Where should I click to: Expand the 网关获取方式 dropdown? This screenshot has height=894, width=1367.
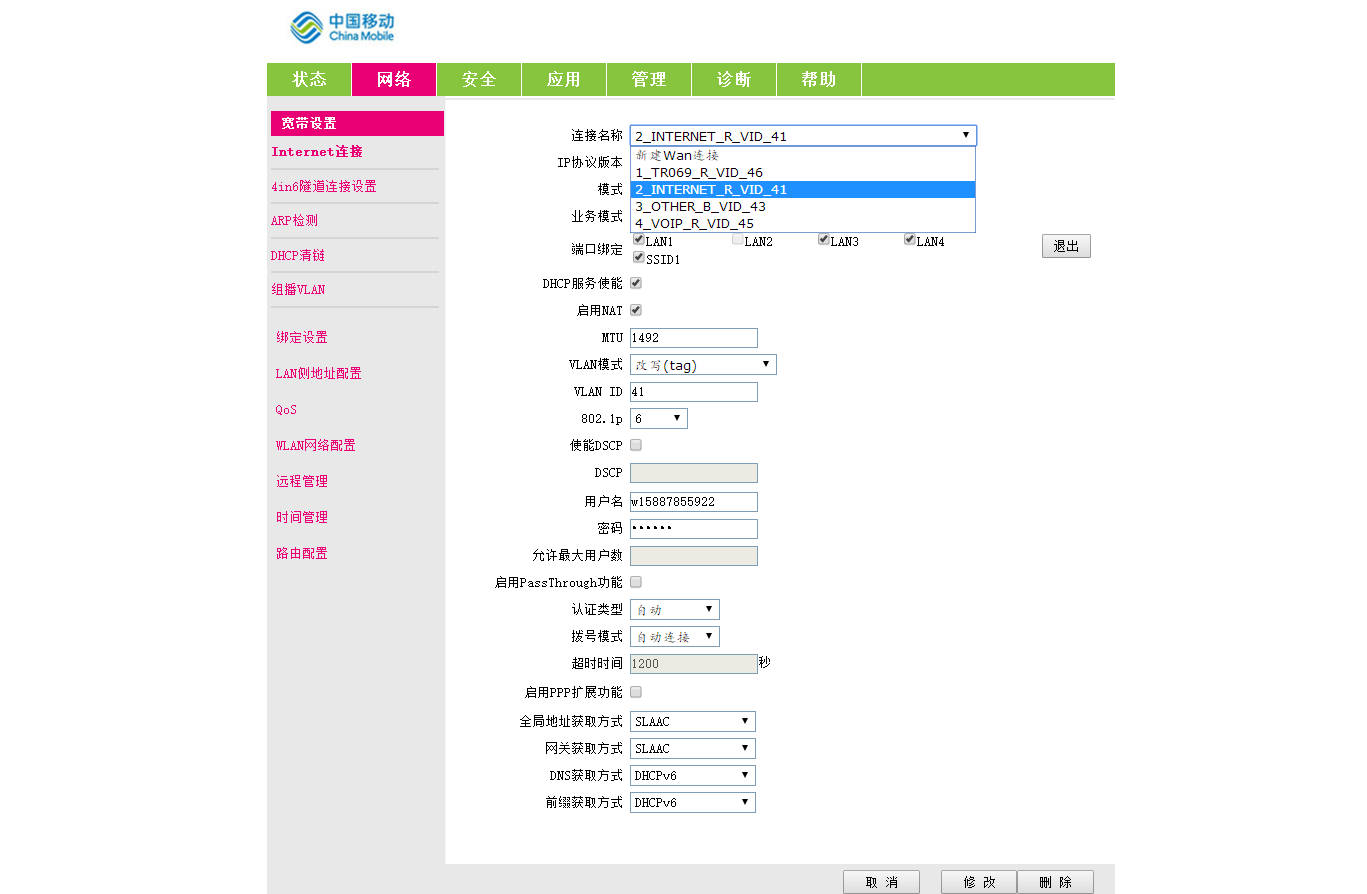(x=693, y=749)
